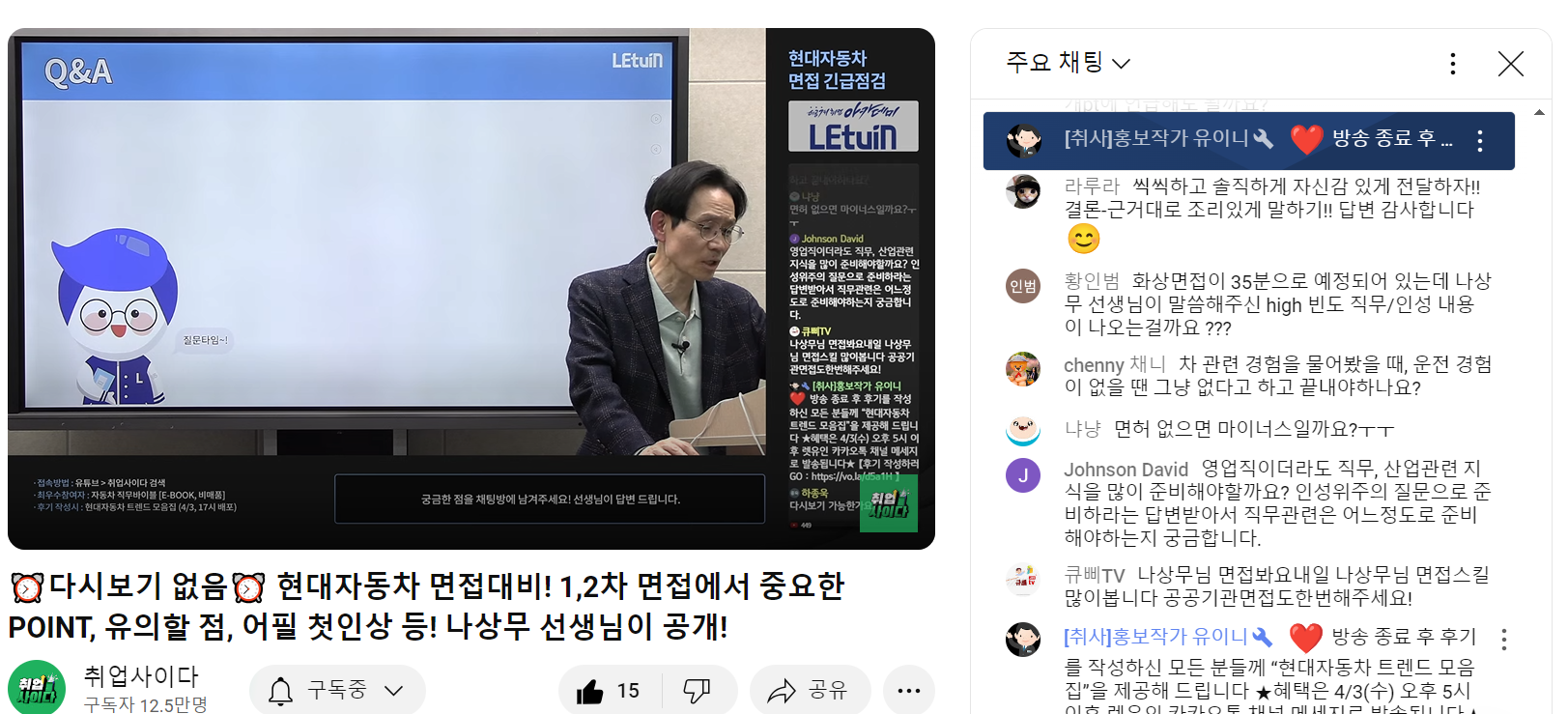Screen dimensions: 1568x714
Task: Click the 냐냥 username in chat
Action: [x=1083, y=429]
